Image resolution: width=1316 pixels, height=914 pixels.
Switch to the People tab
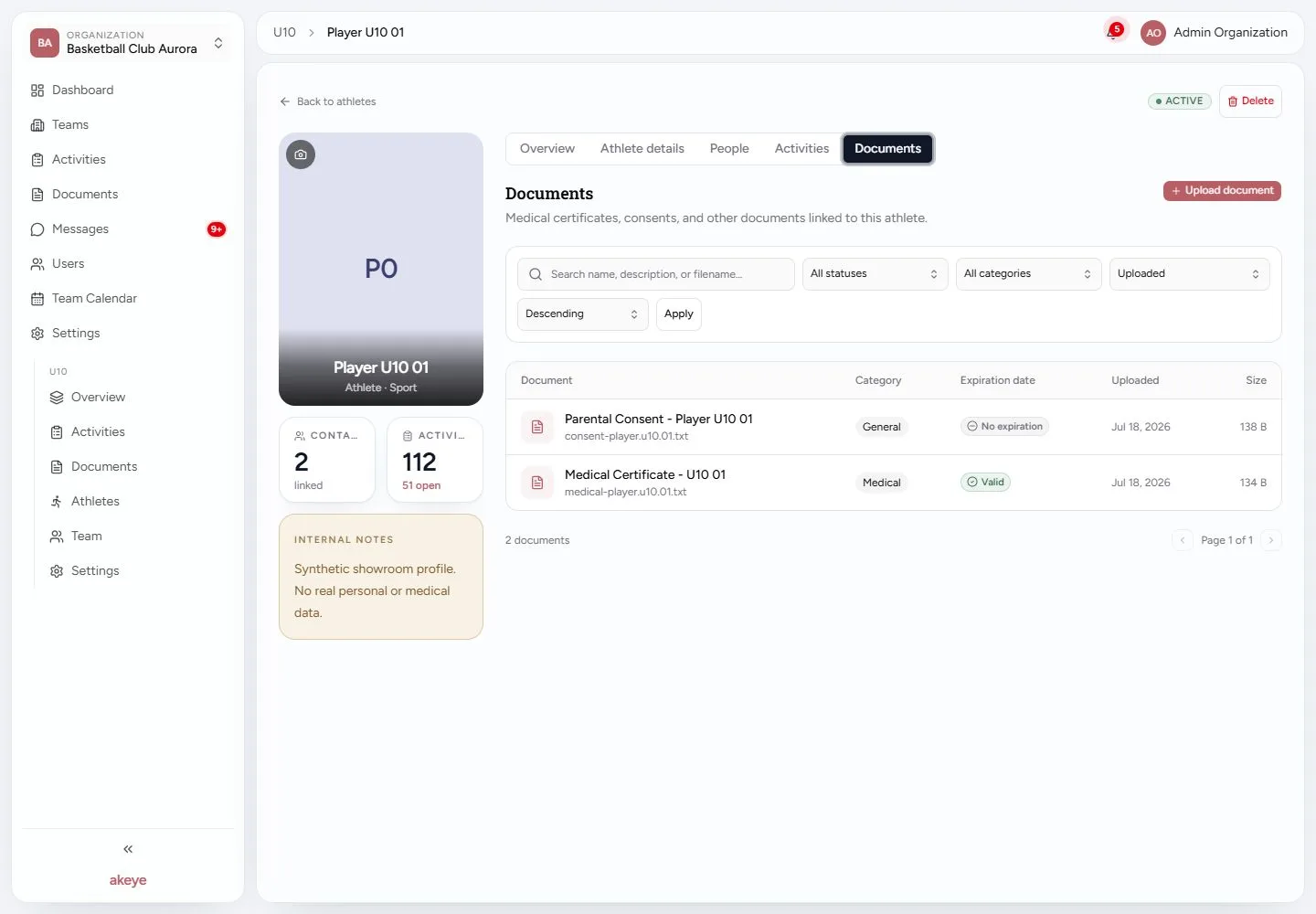pos(729,149)
